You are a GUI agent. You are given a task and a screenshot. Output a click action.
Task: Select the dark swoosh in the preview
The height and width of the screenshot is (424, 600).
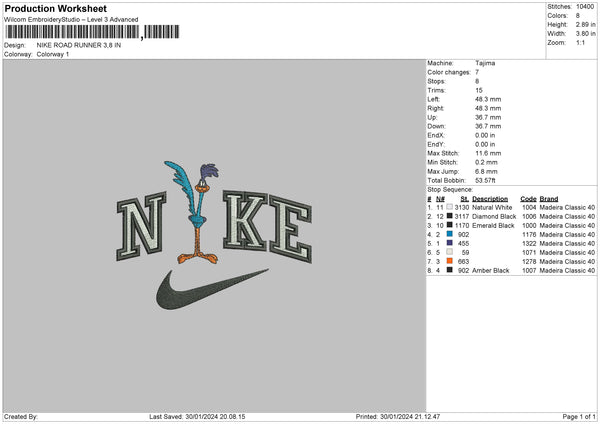[x=212, y=290]
